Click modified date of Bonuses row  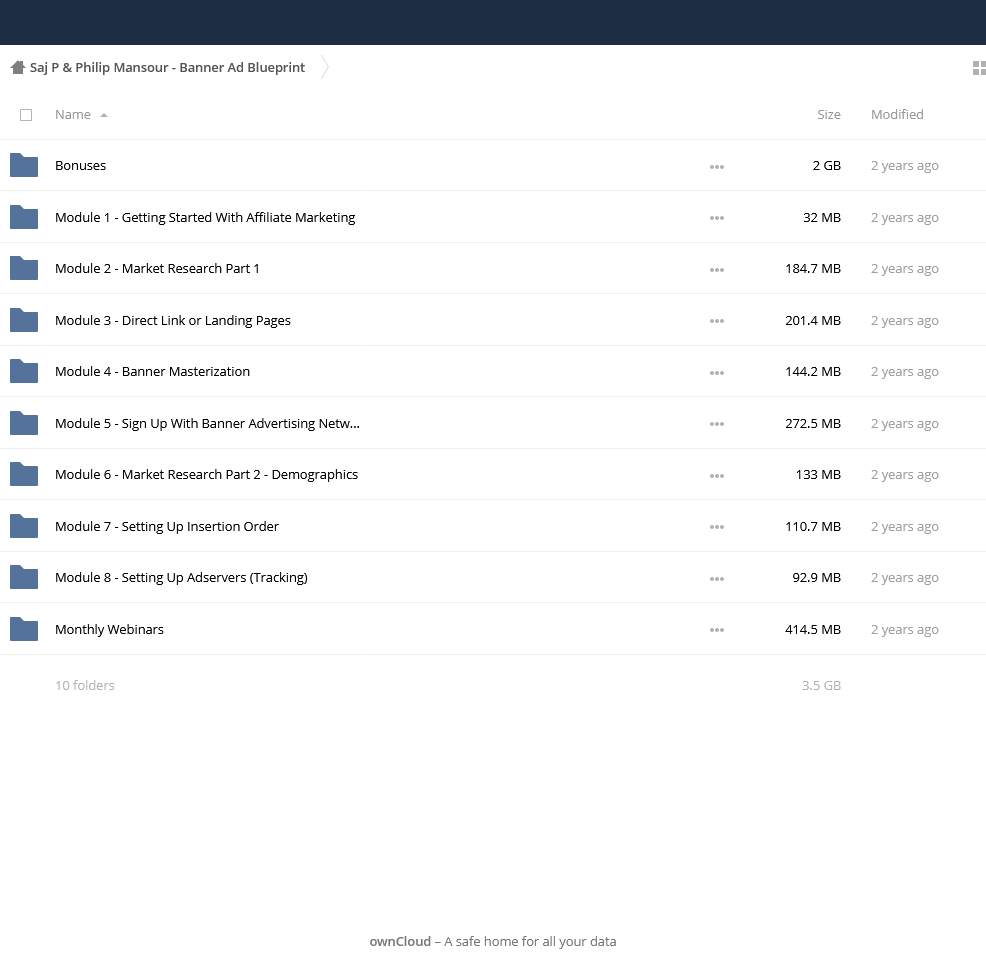pos(904,166)
